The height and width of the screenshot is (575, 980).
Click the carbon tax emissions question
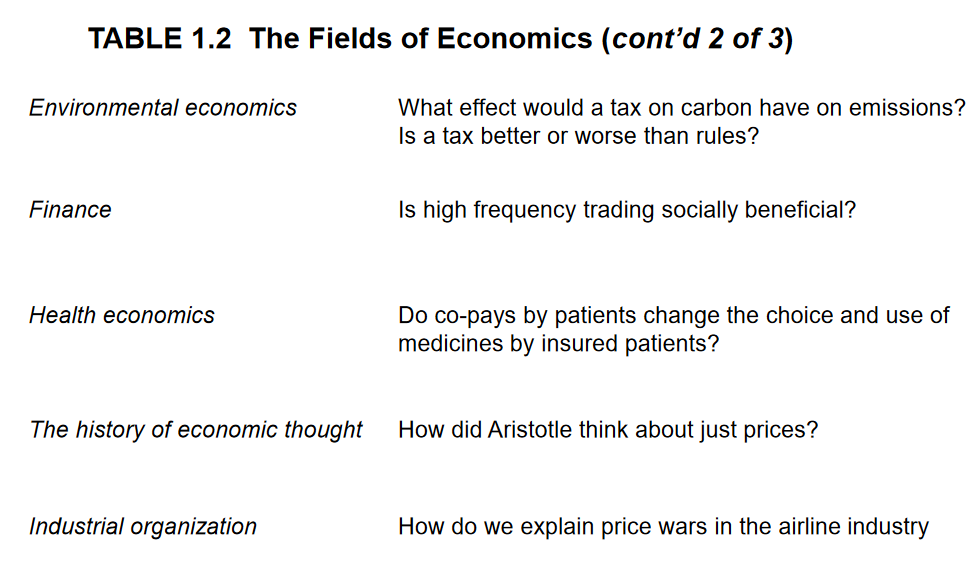tap(682, 108)
